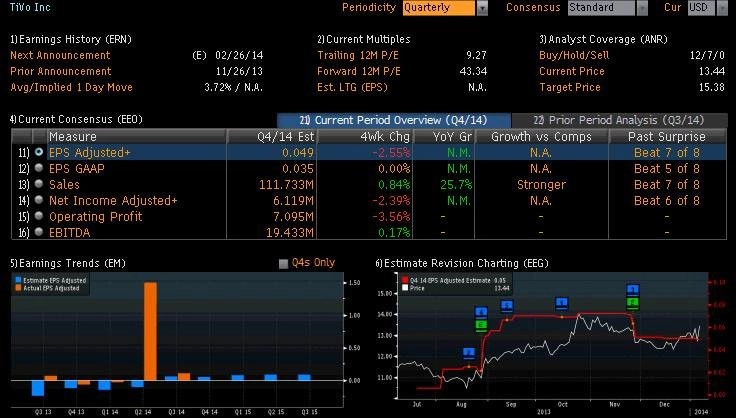Click the lowest blue marker in early August
Image resolution: width=736 pixels, height=418 pixels.
469,353
